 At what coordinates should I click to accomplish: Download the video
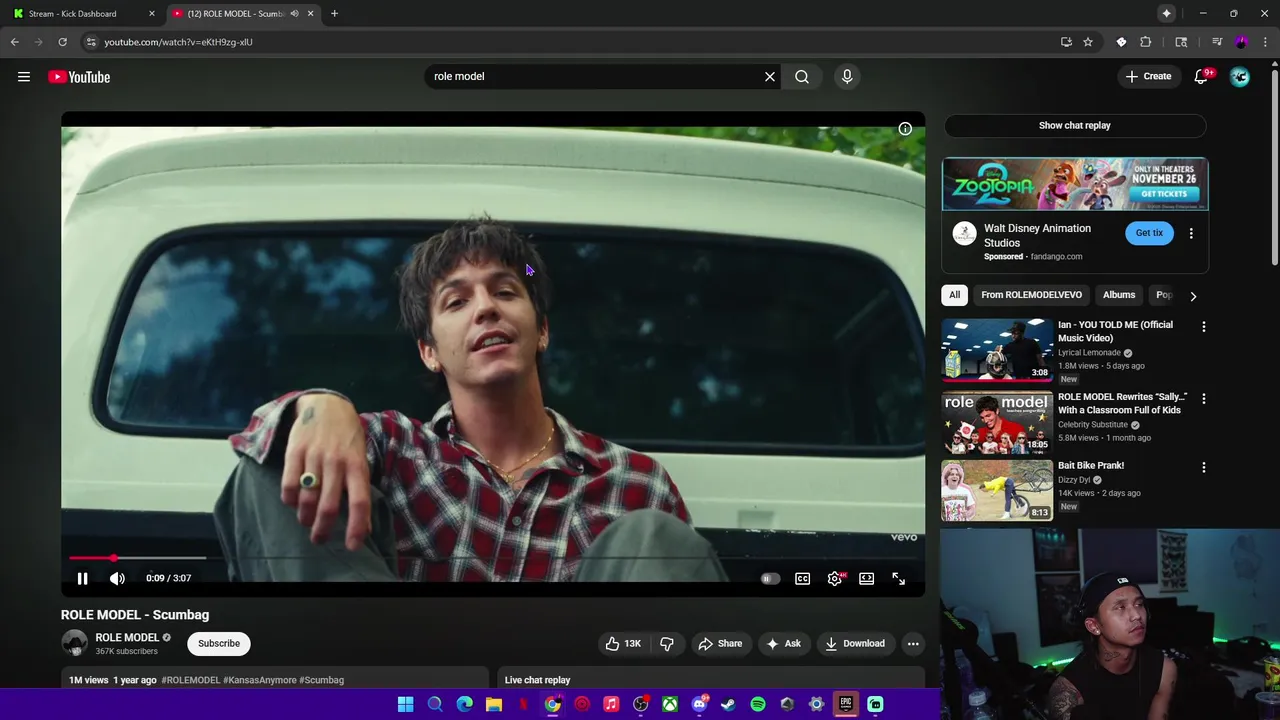(x=855, y=644)
